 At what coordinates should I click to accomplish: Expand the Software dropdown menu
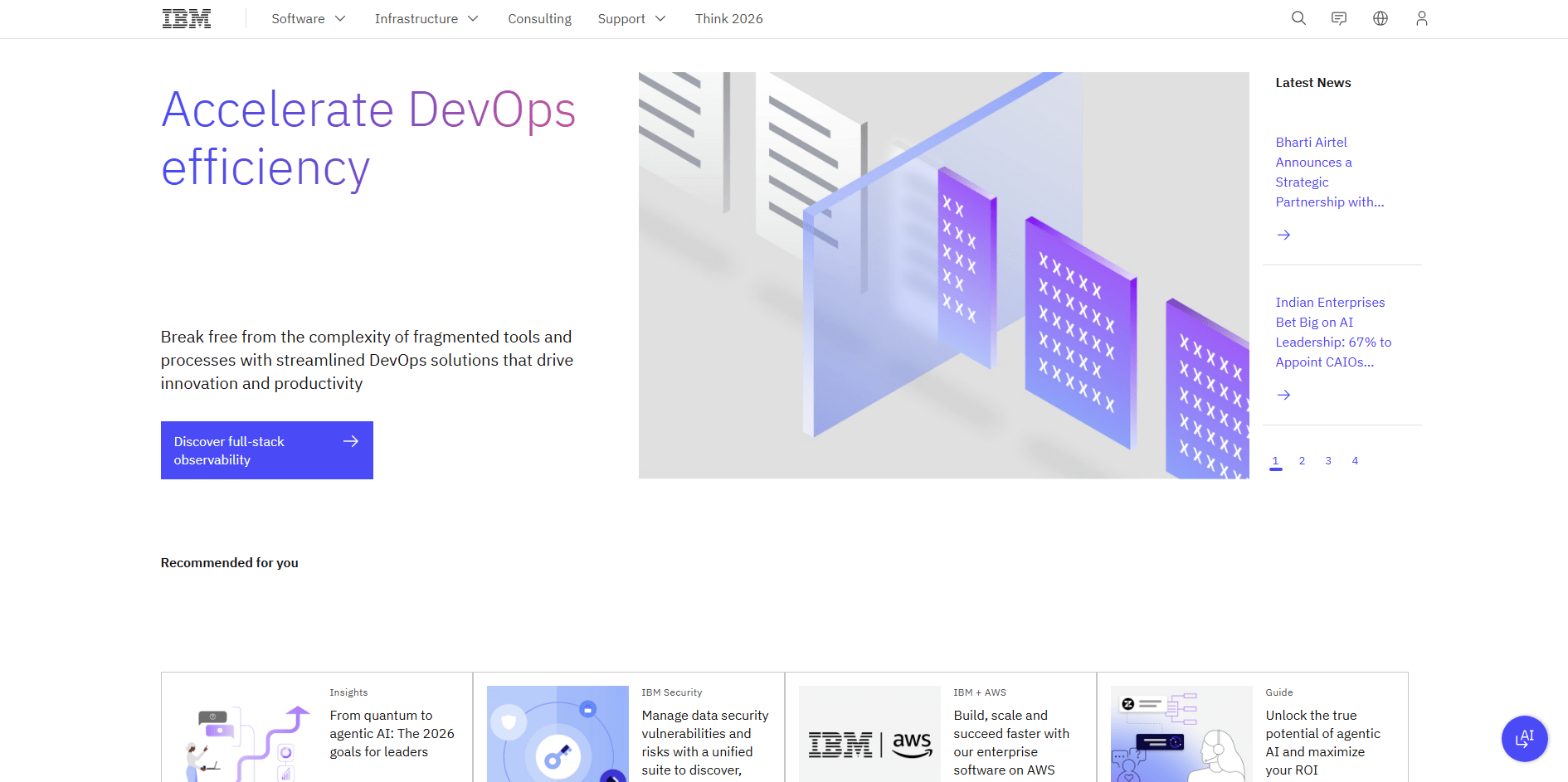click(x=308, y=18)
